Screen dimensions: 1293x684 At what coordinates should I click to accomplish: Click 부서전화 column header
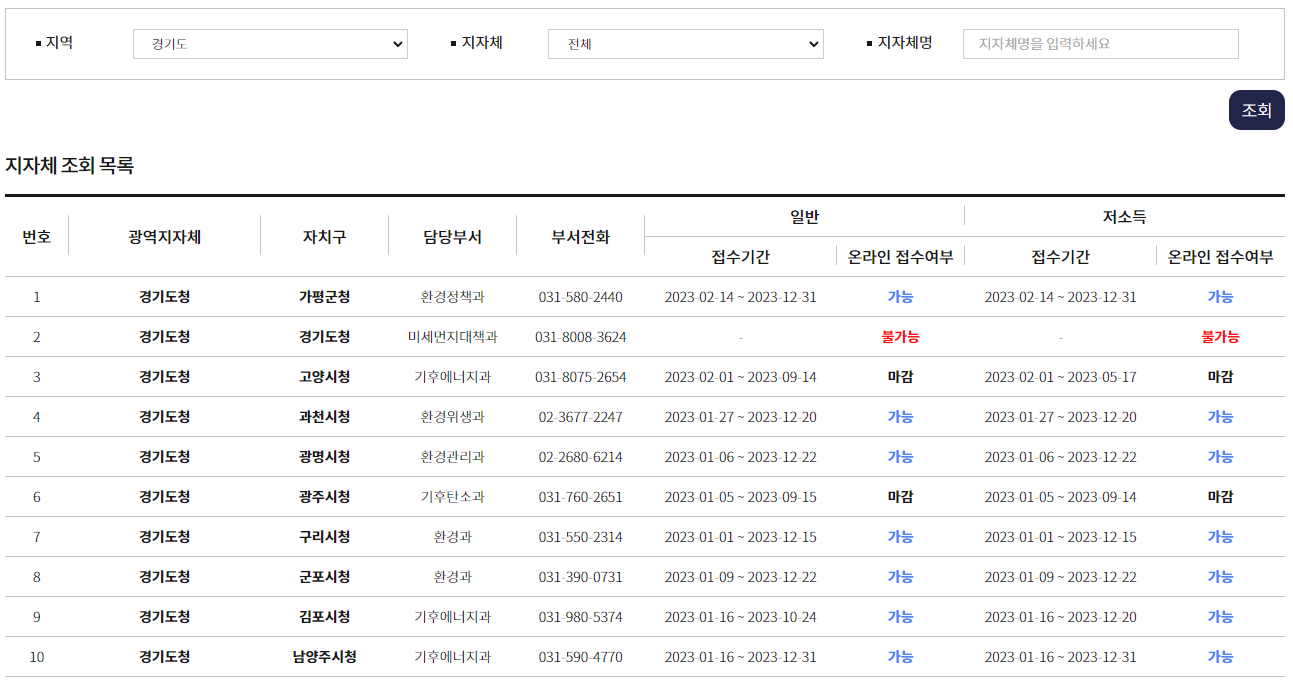[x=580, y=237]
